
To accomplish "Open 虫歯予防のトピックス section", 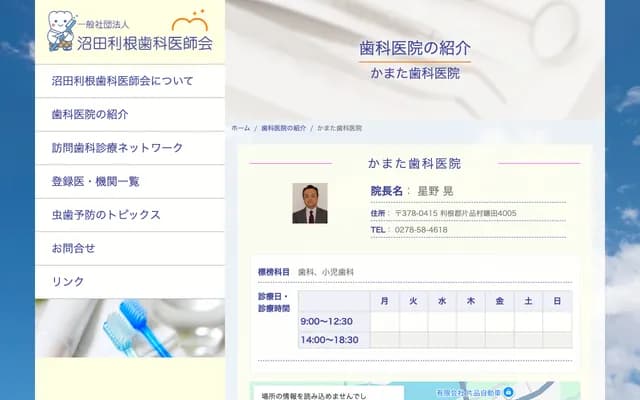I will [x=106, y=215].
